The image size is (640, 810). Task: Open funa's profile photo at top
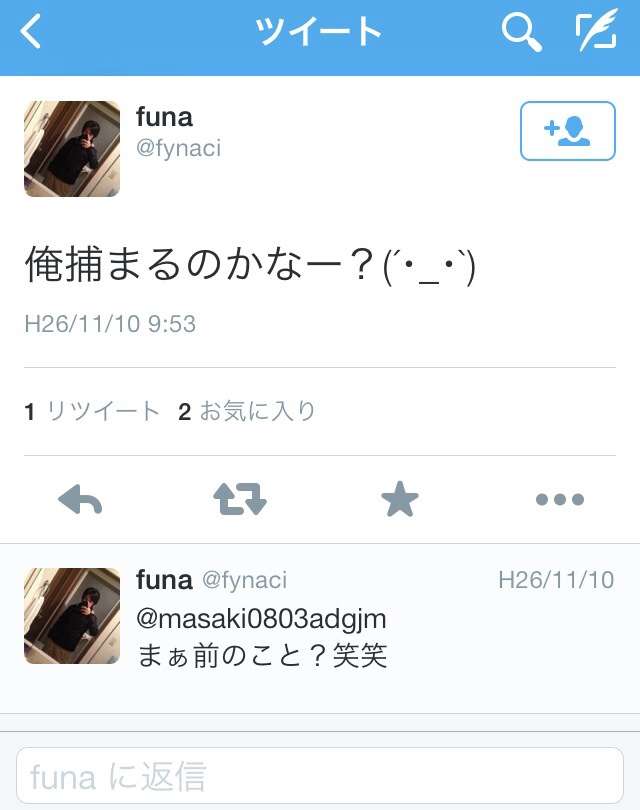point(72,149)
